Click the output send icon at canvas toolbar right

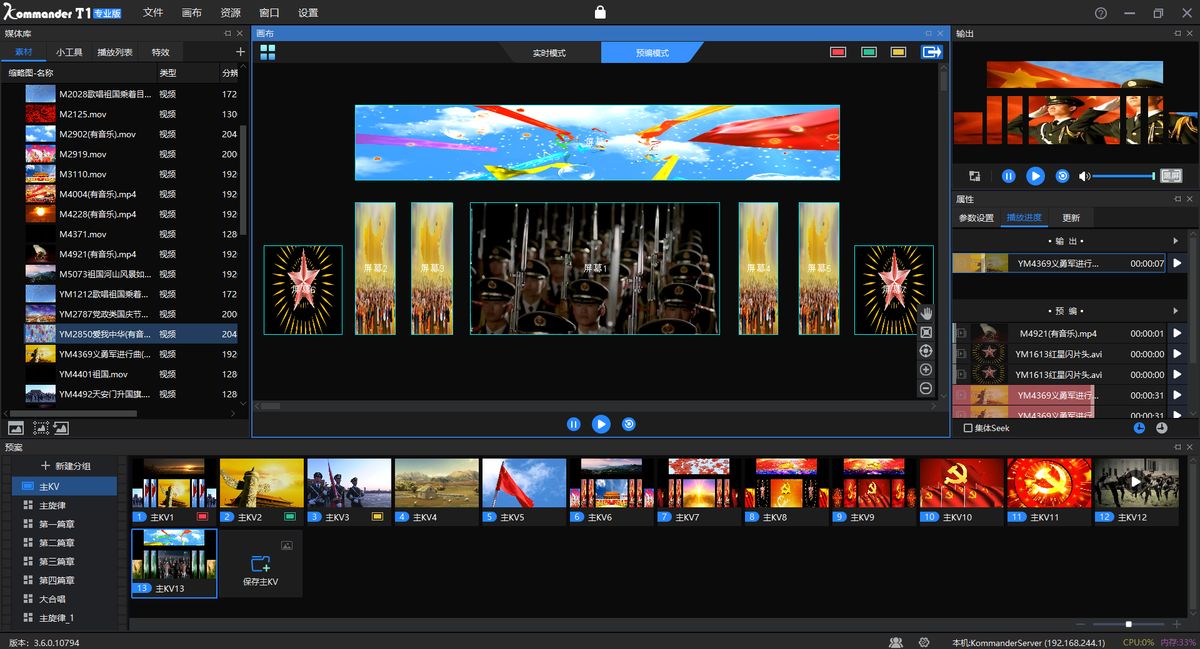coord(932,51)
